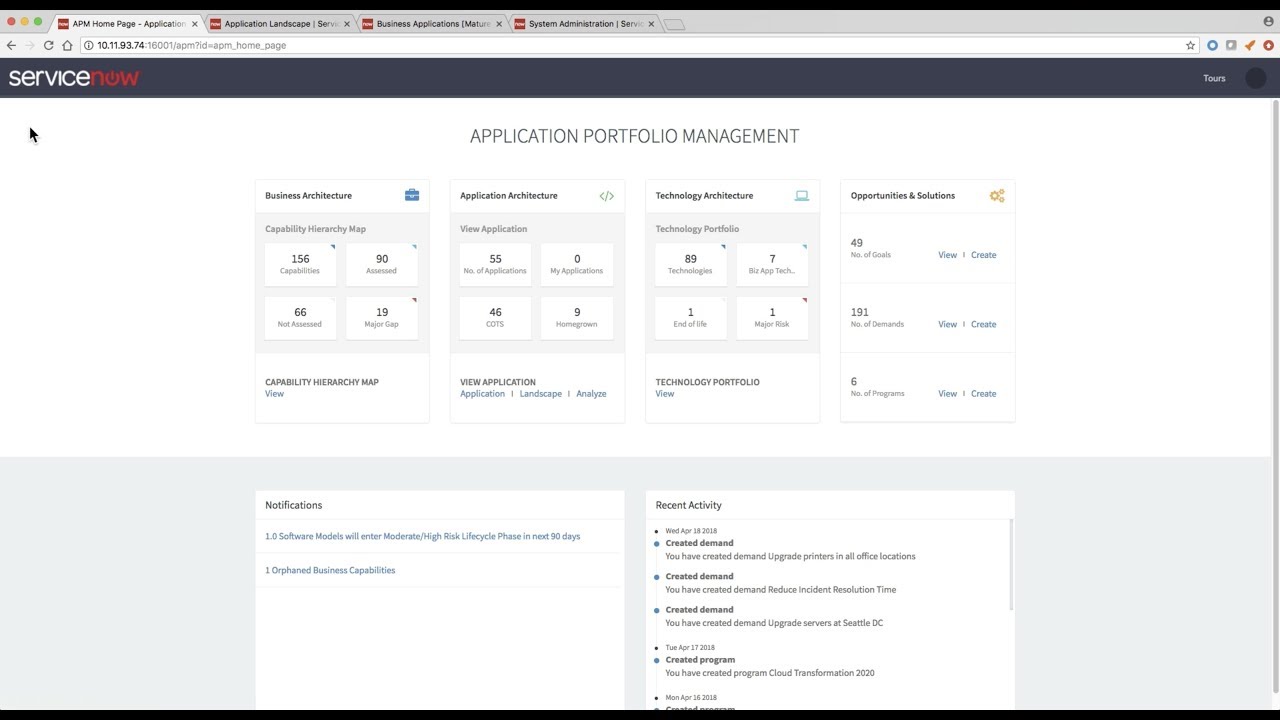Switch to Application Landscape tab

click(279, 24)
